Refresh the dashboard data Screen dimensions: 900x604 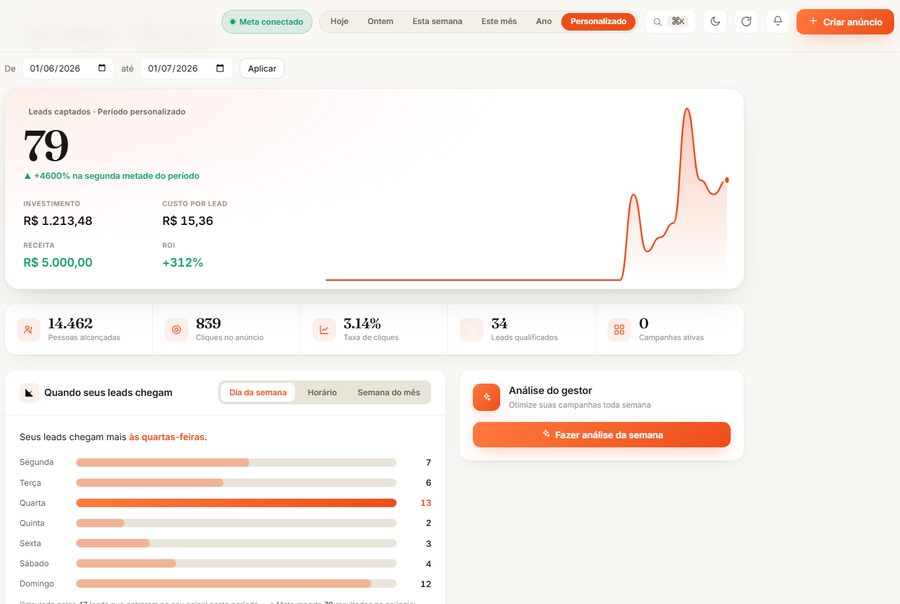tap(746, 22)
